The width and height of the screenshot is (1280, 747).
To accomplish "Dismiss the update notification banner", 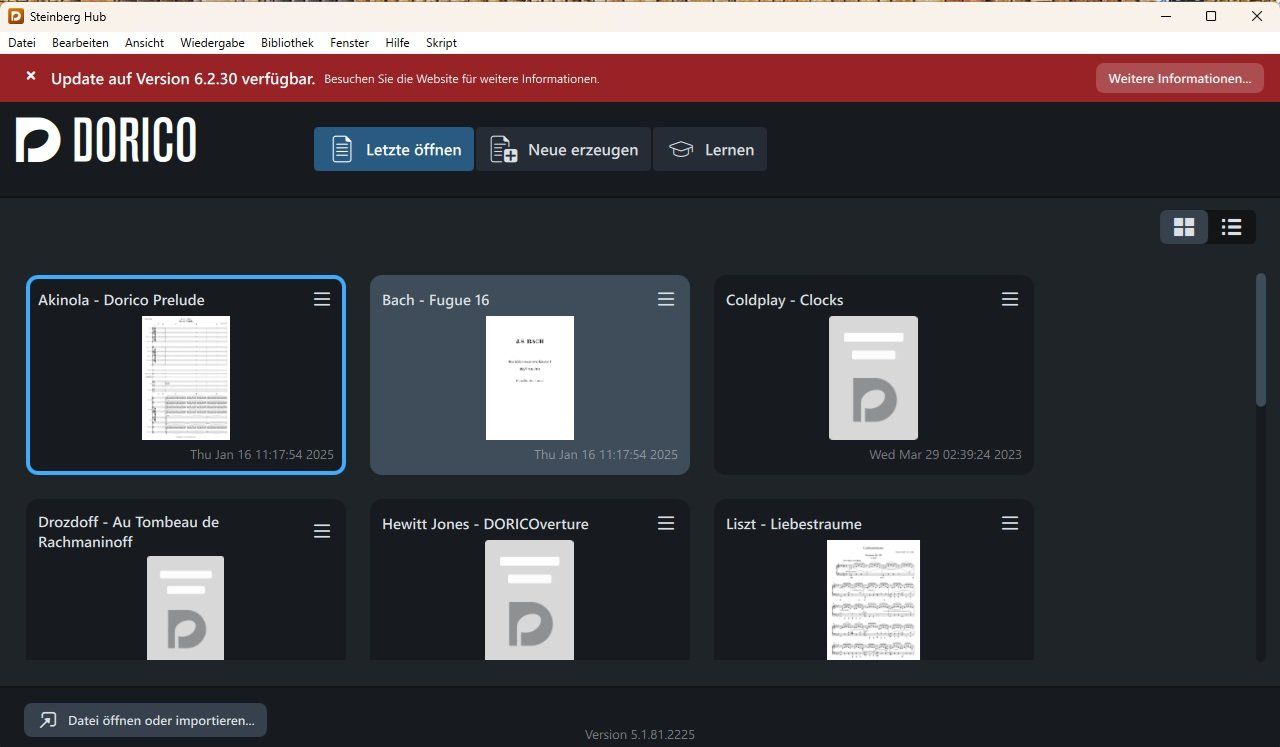I will 31,76.
